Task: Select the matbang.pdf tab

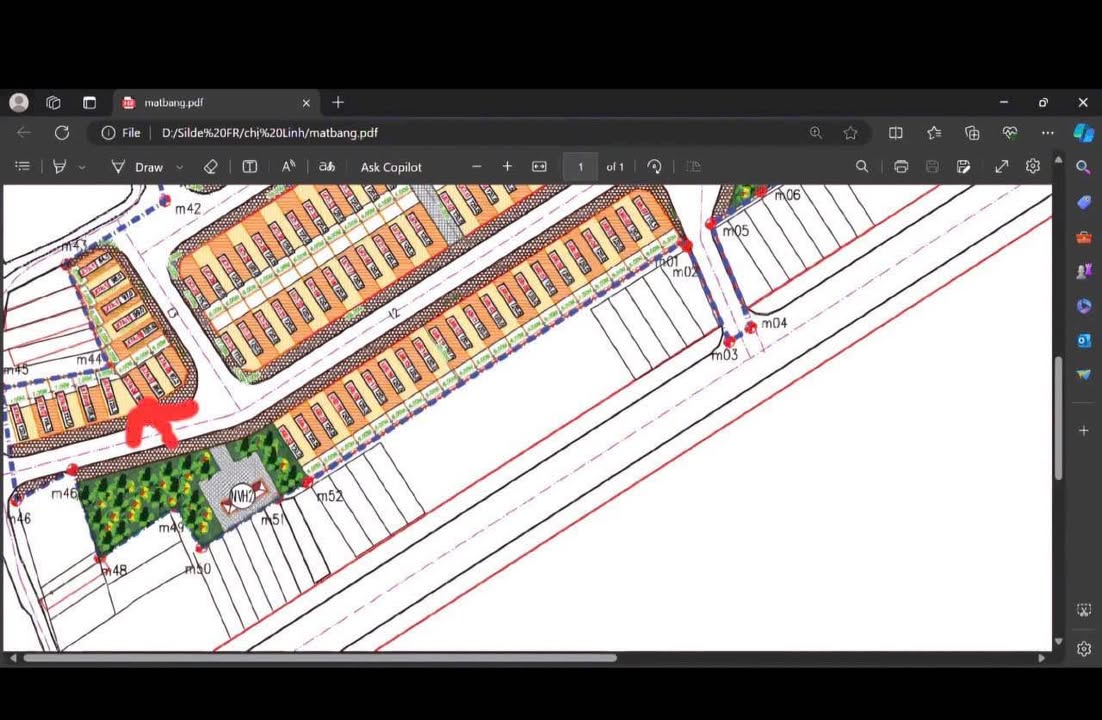Action: (x=173, y=103)
